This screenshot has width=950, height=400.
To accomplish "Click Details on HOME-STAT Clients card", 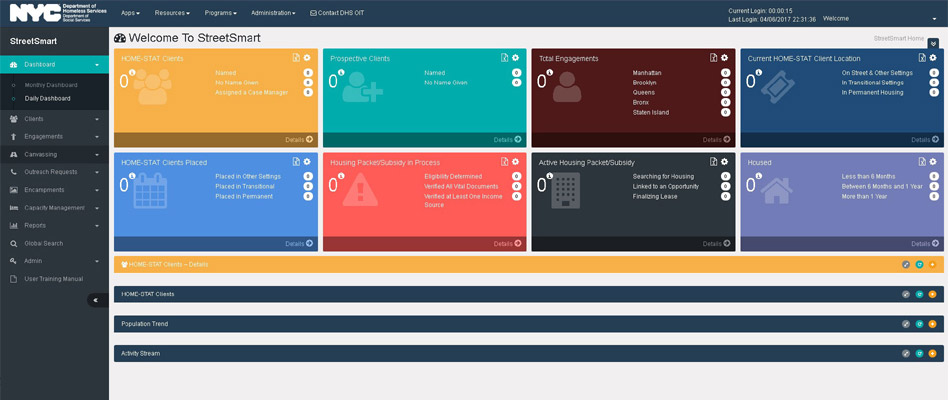I will click(299, 139).
